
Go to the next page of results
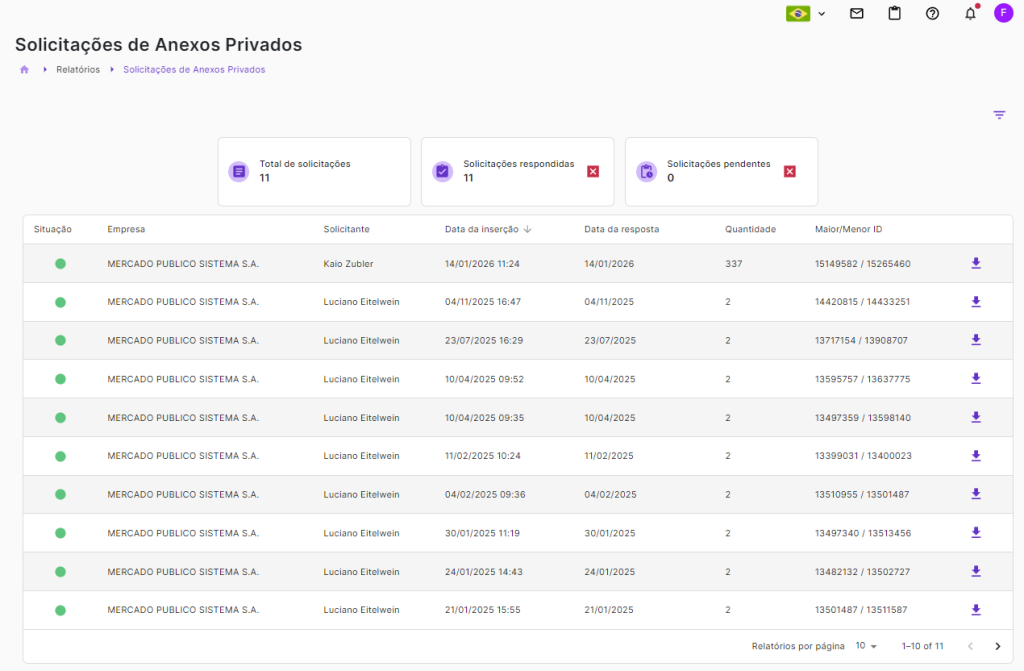(x=997, y=646)
